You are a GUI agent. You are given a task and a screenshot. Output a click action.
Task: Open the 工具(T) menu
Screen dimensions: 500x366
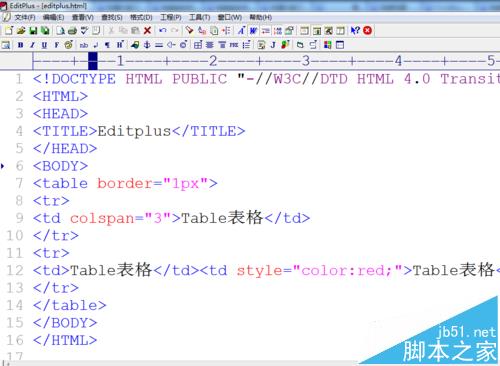[200, 17]
